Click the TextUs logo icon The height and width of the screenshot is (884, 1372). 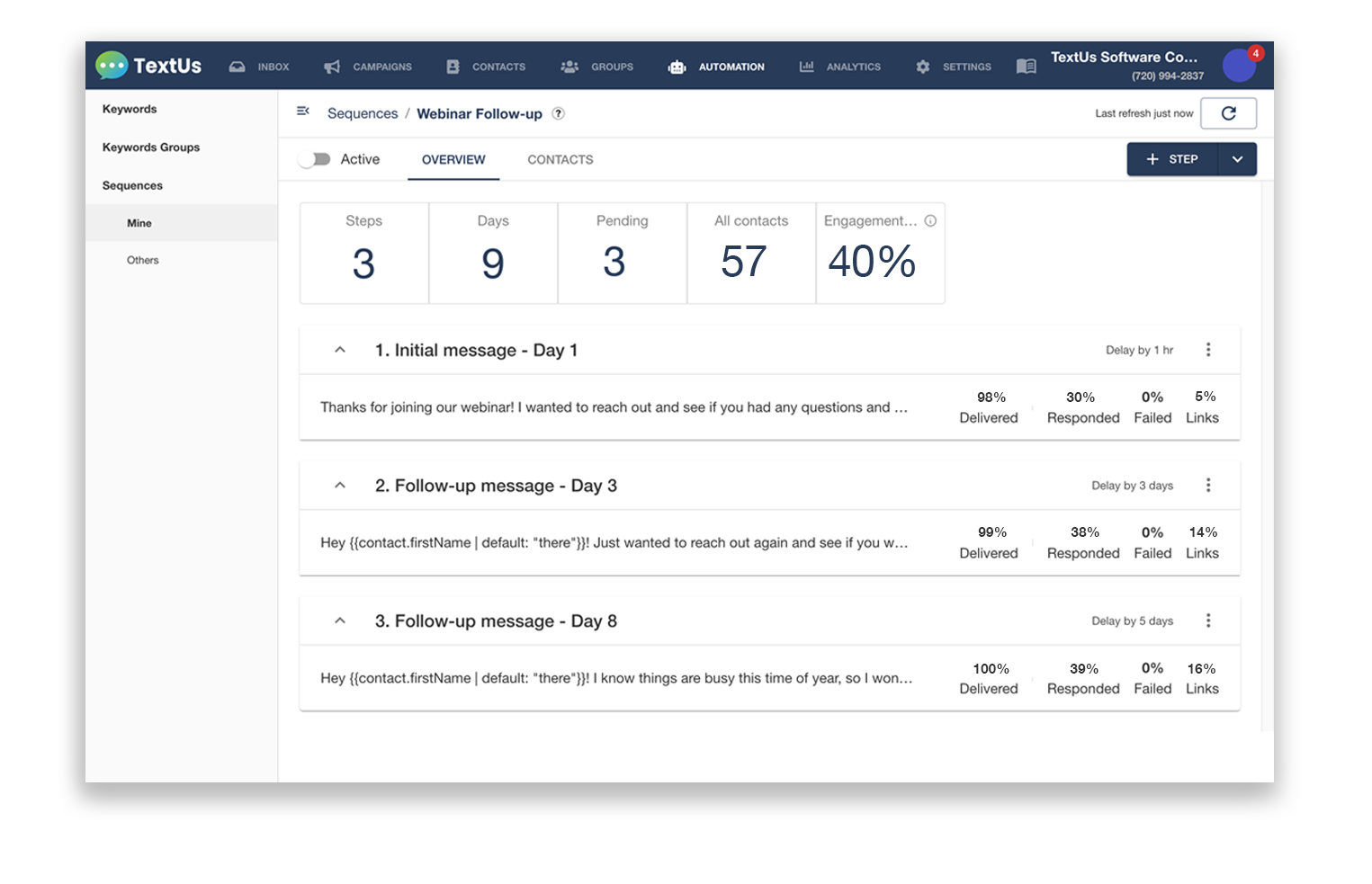pyautogui.click(x=112, y=66)
